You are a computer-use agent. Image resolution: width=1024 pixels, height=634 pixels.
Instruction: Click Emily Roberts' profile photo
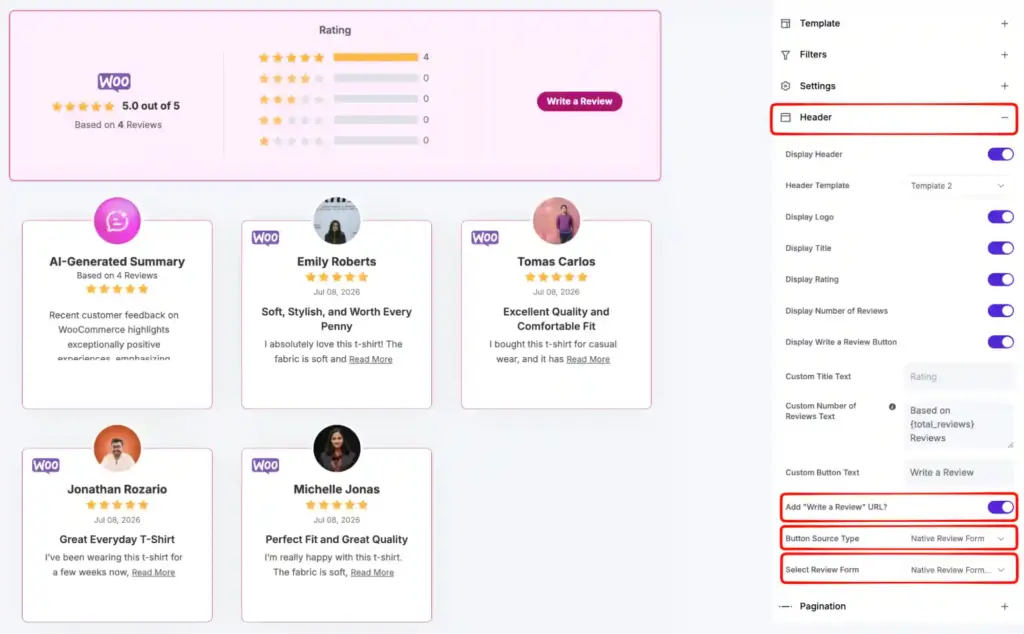(x=337, y=221)
